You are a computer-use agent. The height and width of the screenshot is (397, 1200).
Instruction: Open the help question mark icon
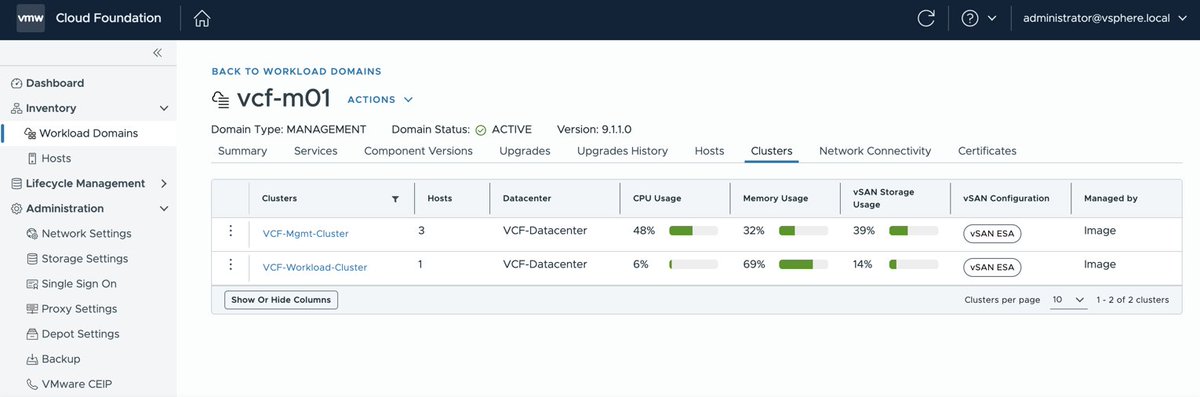coord(969,18)
